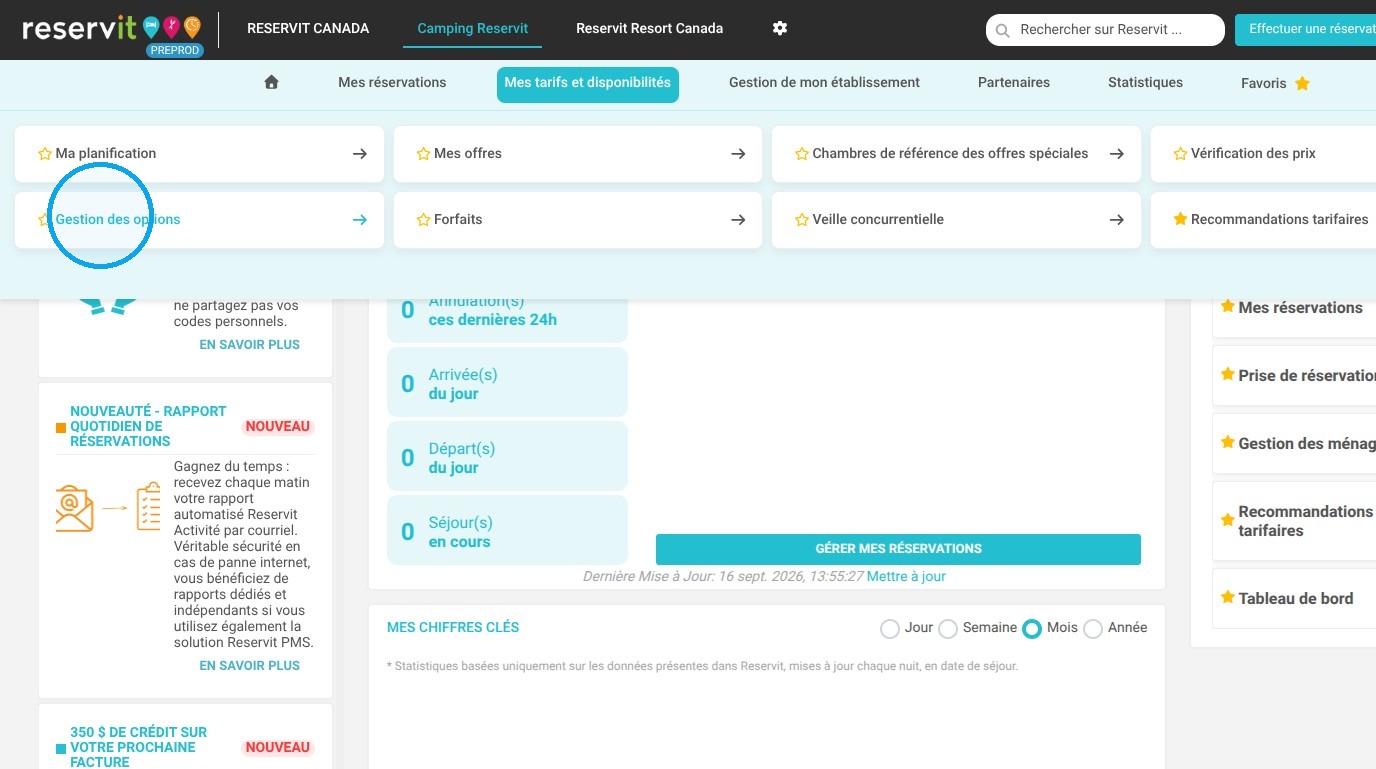Toggle favorite star for Vérification des prix
The width and height of the screenshot is (1376, 769).
click(1180, 154)
